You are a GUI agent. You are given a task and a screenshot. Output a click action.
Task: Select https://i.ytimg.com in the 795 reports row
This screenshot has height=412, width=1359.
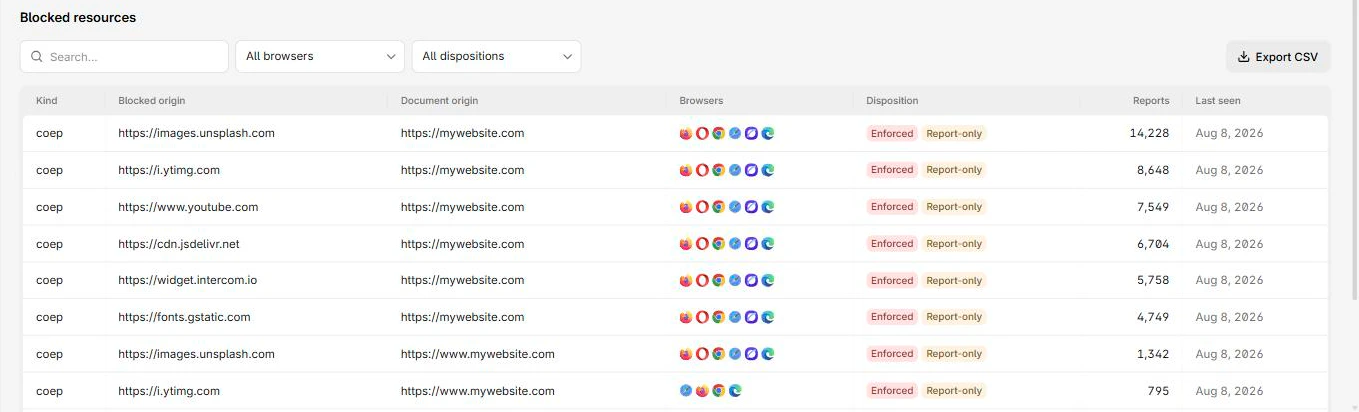pyautogui.click(x=169, y=391)
